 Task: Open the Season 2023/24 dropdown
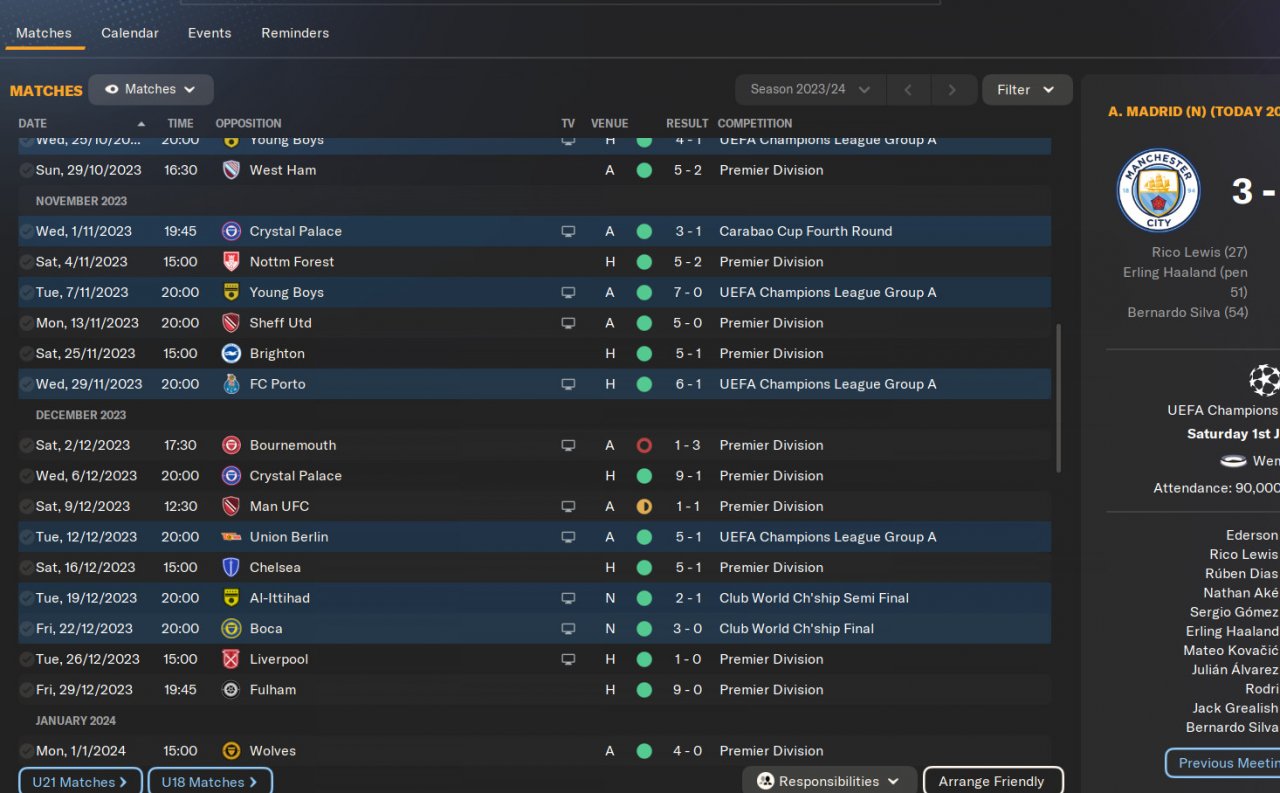click(x=809, y=89)
